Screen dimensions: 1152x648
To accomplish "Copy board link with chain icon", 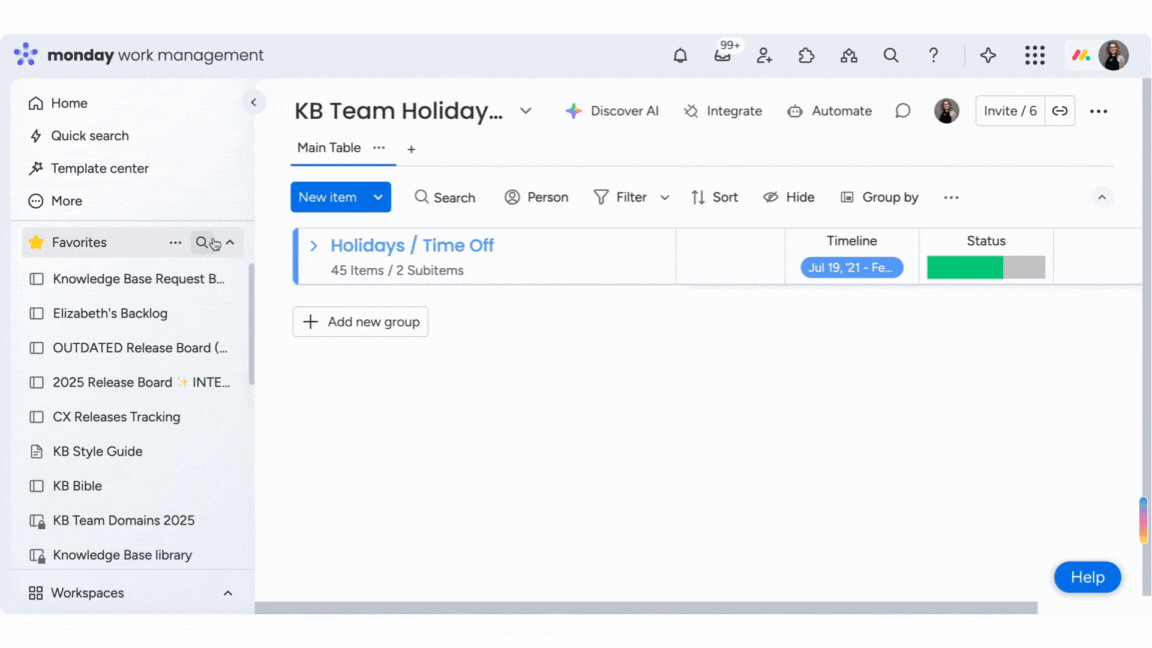I will click(x=1059, y=111).
